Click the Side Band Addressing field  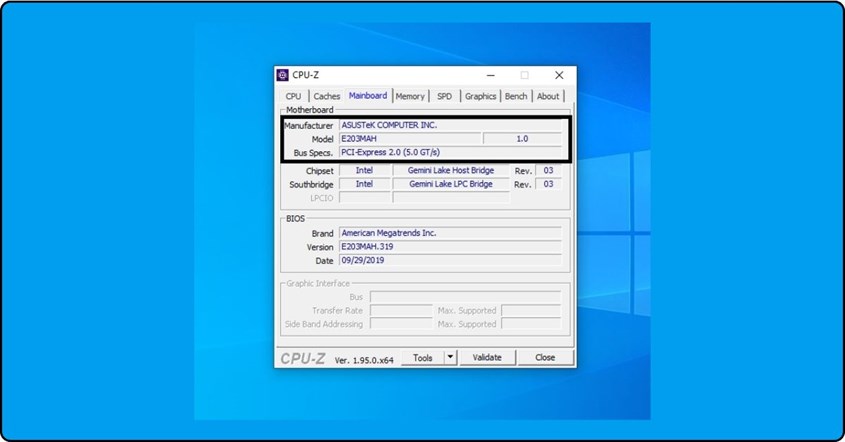pos(401,324)
